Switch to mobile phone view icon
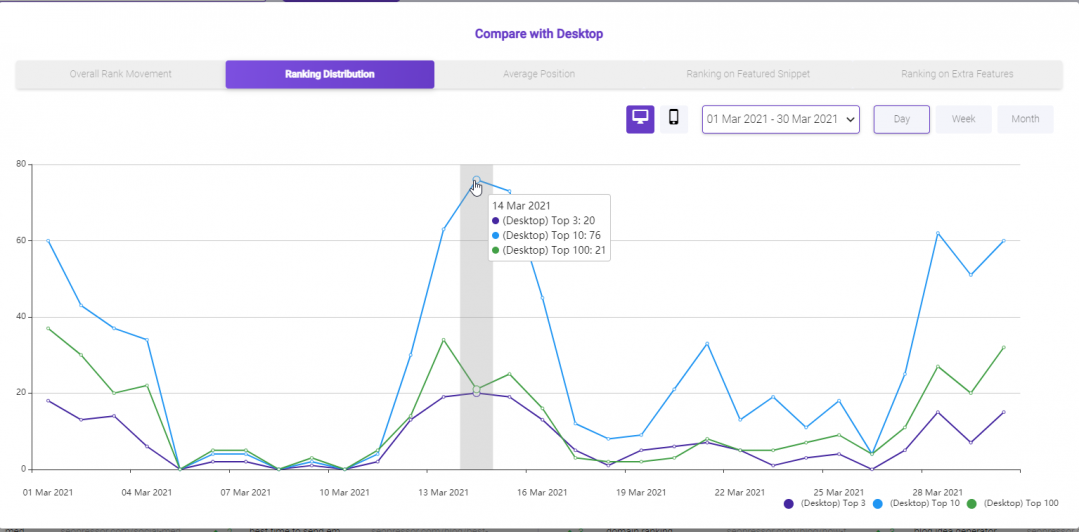Image resolution: width=1079 pixels, height=532 pixels. (674, 120)
